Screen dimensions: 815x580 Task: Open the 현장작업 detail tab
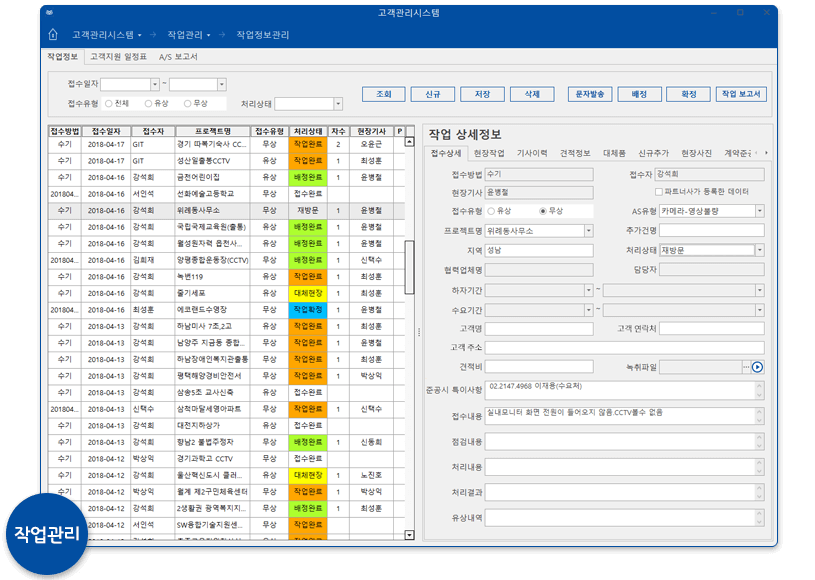[x=489, y=153]
